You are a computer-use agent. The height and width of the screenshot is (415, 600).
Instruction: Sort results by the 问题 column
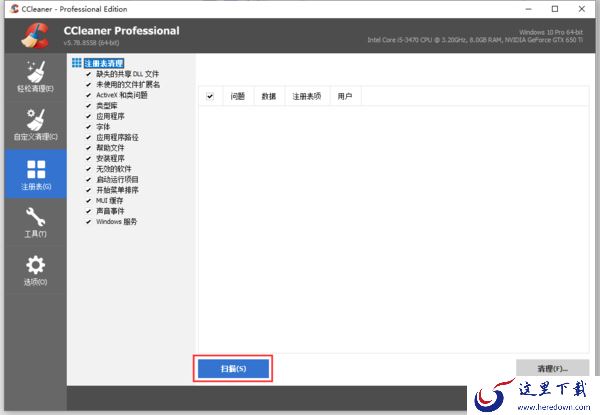238,96
